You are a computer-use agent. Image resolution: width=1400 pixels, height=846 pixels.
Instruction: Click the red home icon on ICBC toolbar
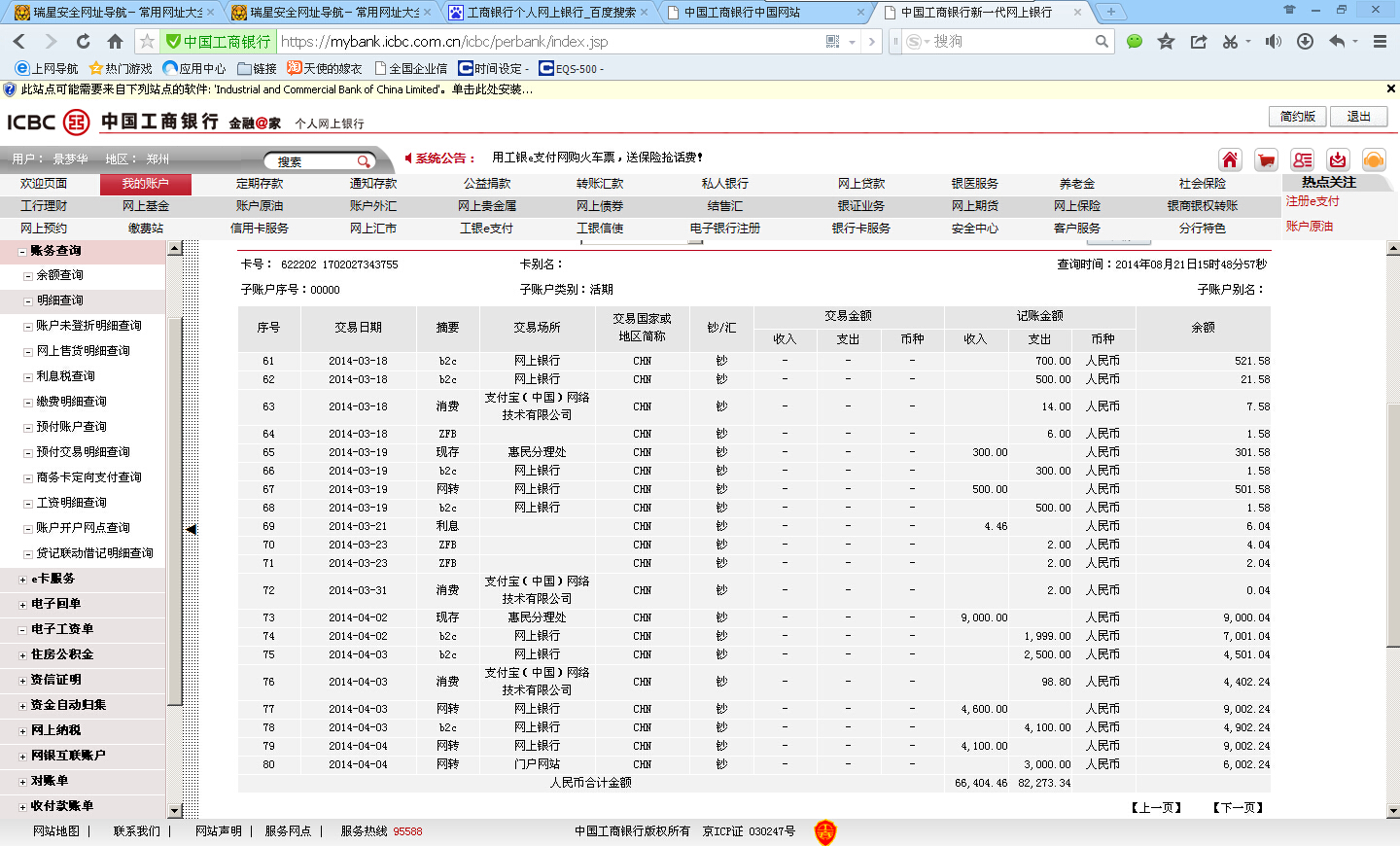click(1230, 160)
